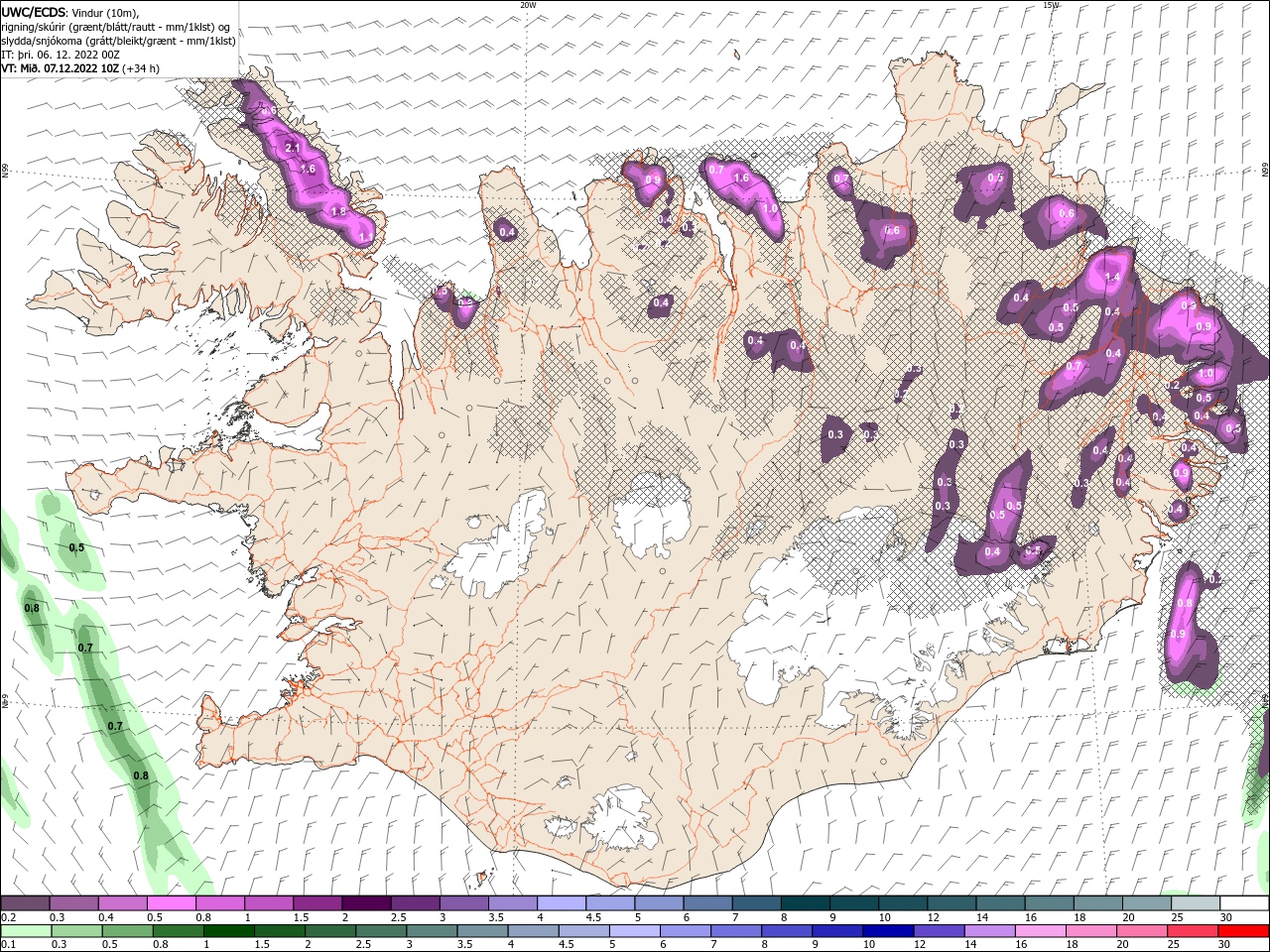Click the "1.4" snowfall value in the east
This screenshot has width=1270, height=952.
click(x=1112, y=278)
